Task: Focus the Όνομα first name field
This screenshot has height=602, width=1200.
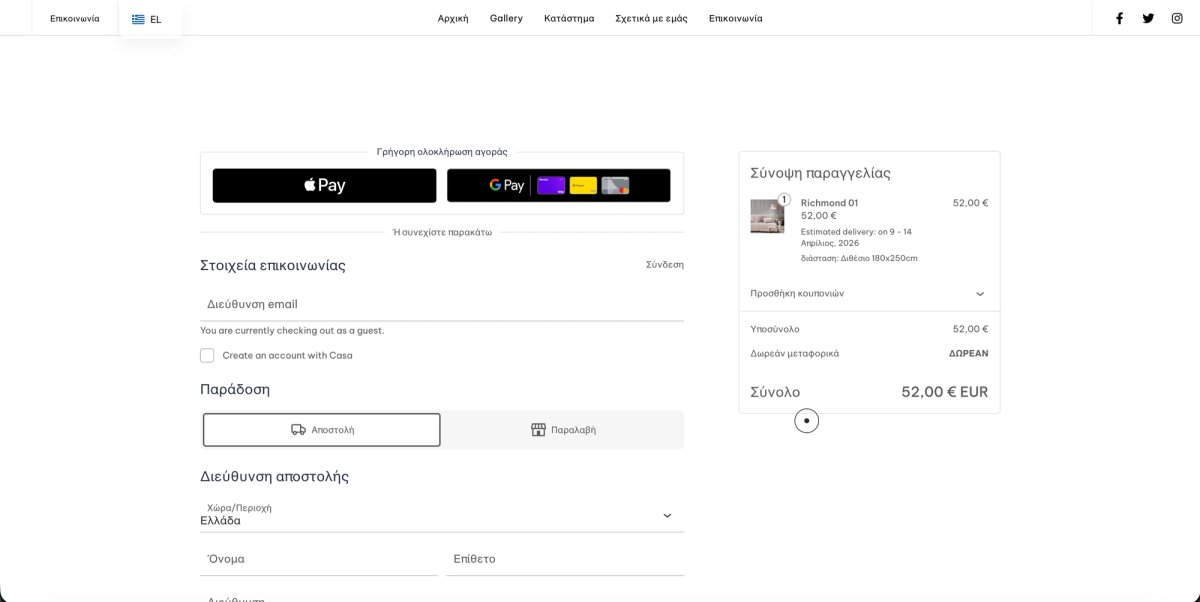Action: pos(319,559)
